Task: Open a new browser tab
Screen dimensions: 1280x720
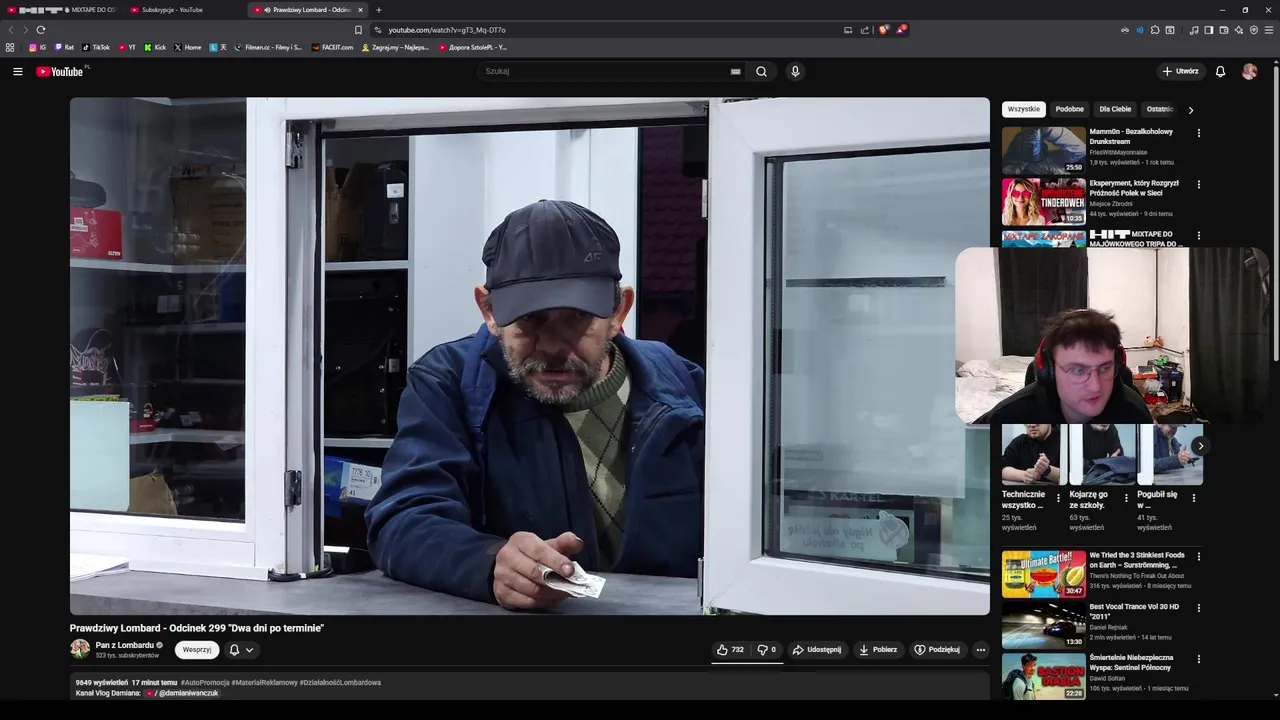Action: tap(378, 10)
